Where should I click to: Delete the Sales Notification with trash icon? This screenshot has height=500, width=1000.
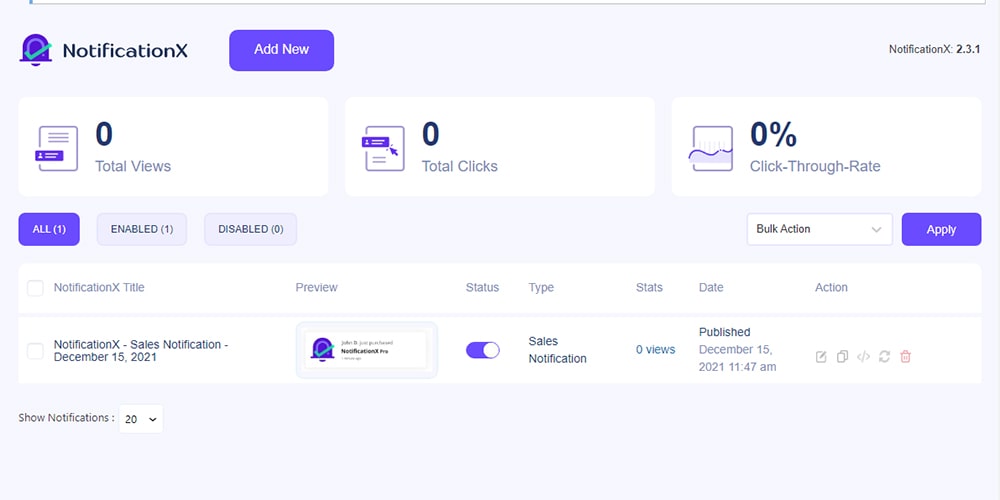coord(905,357)
